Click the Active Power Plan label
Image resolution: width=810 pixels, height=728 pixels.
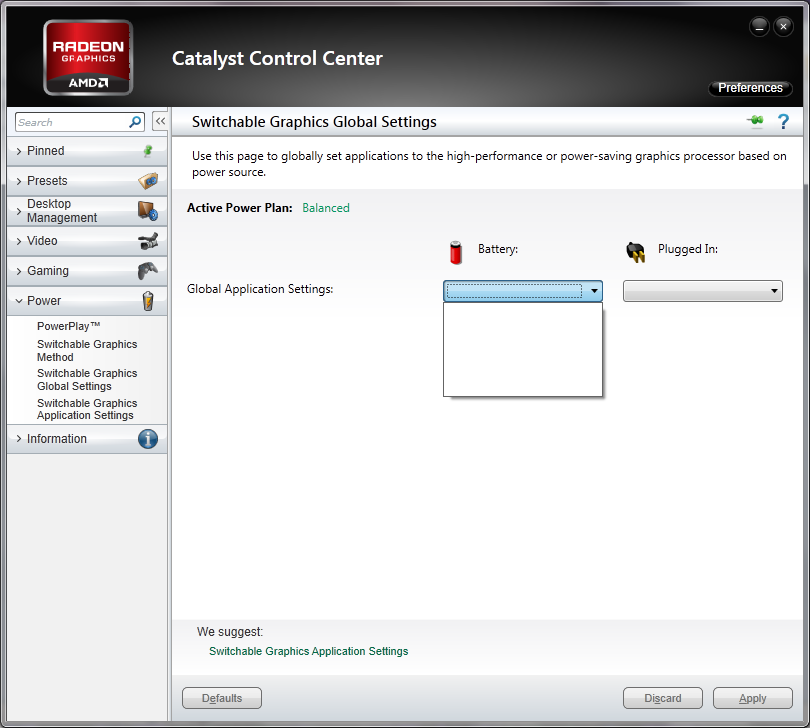pyautogui.click(x=240, y=208)
